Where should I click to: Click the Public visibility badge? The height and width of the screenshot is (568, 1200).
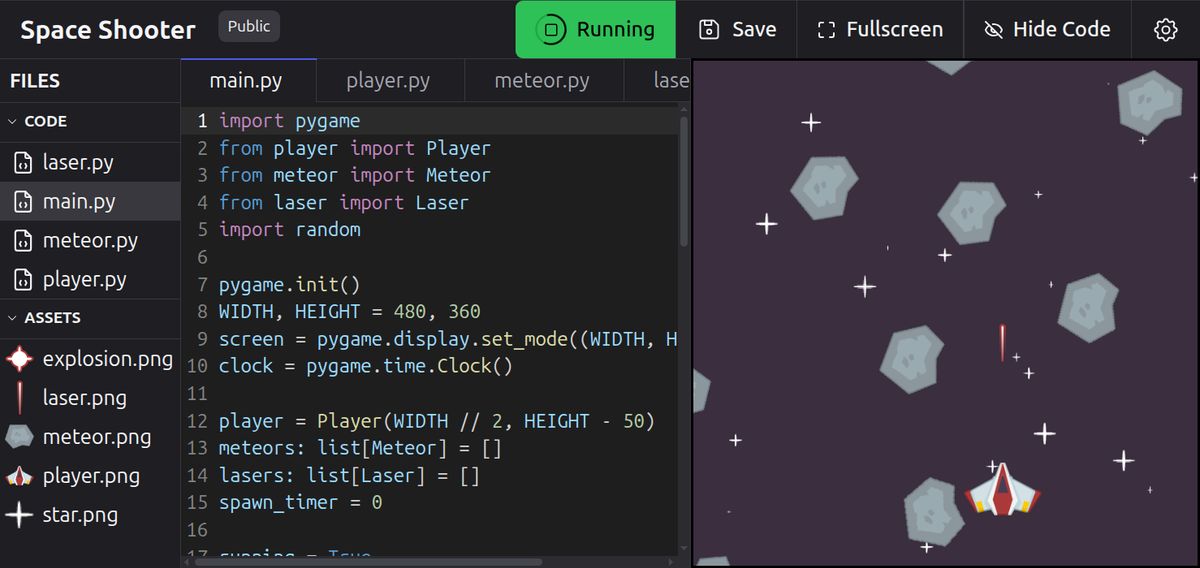249,26
